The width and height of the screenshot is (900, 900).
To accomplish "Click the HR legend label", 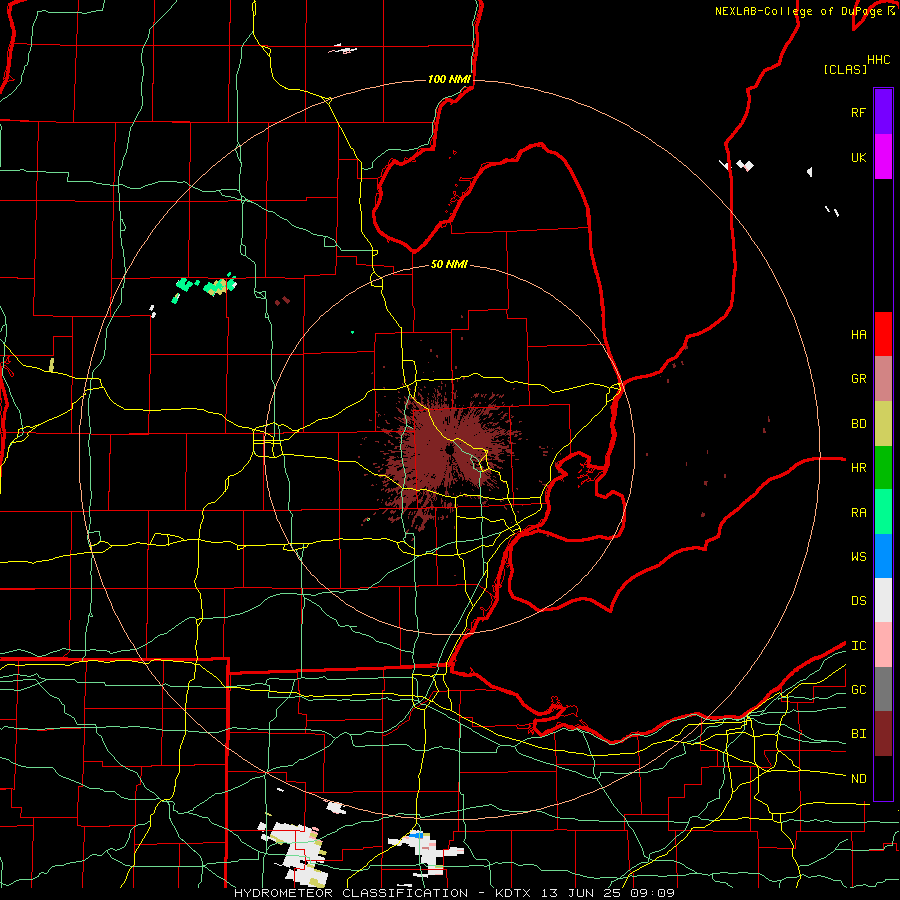I will 858,468.
